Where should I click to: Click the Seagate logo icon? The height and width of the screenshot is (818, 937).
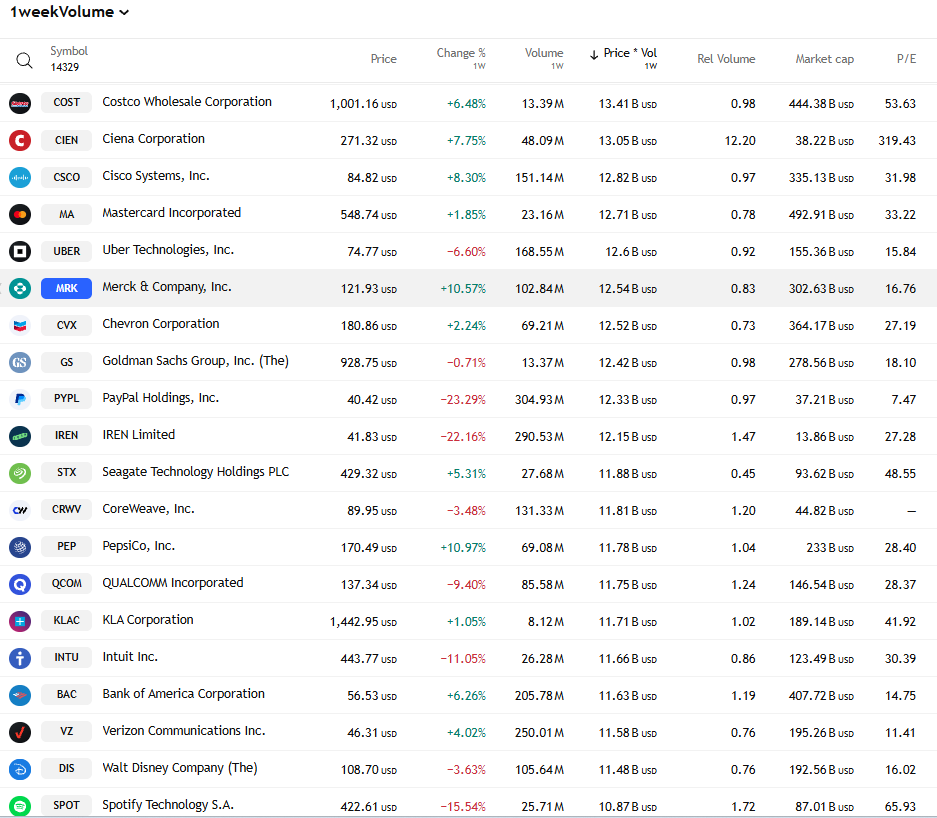(20, 473)
